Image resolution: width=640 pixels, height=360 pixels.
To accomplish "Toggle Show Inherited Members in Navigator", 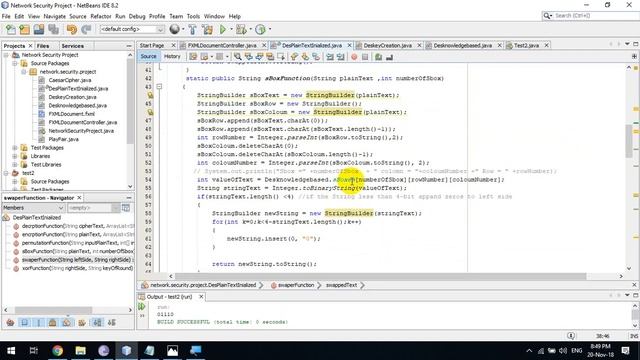I will (10, 323).
